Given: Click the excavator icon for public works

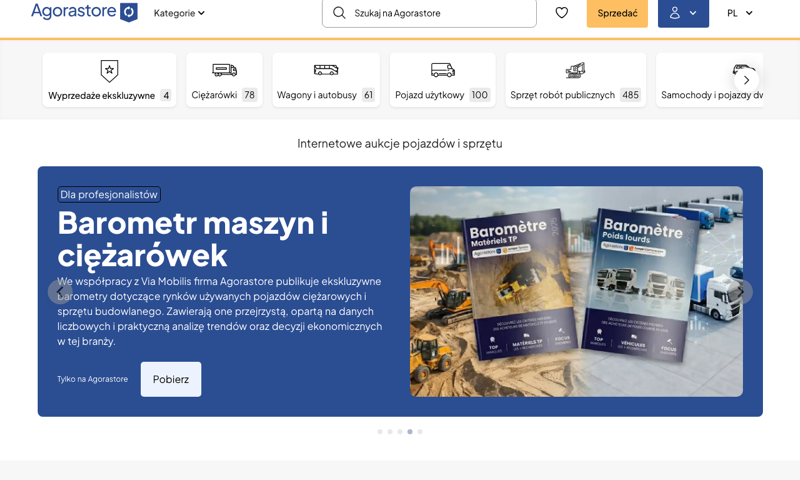Looking at the screenshot, I should pos(576,70).
